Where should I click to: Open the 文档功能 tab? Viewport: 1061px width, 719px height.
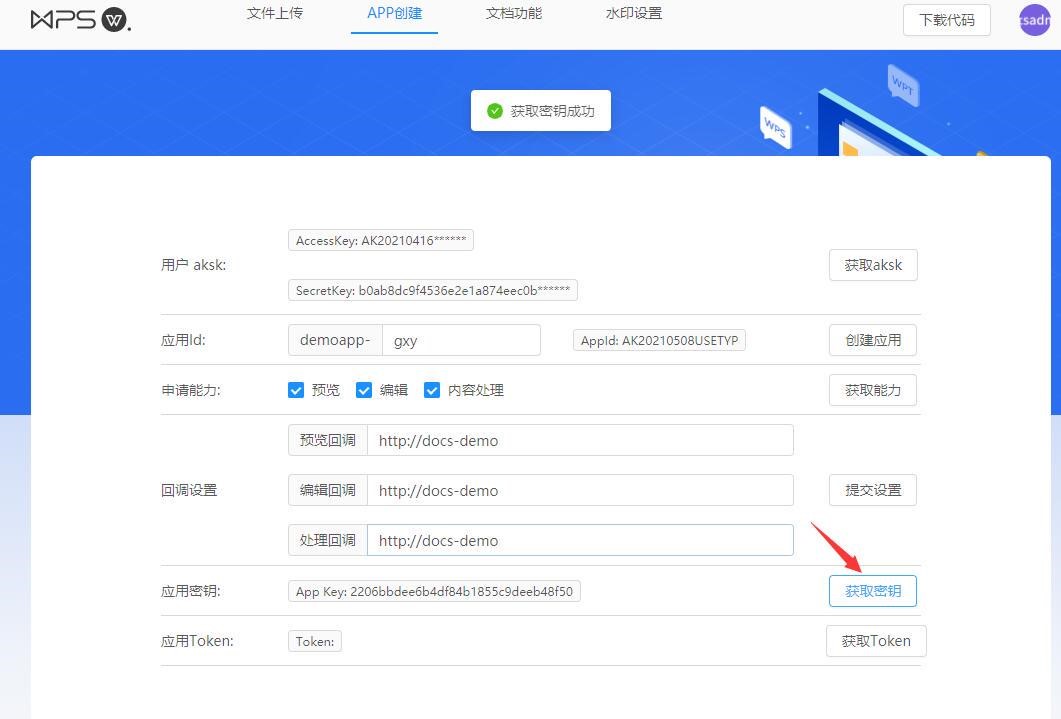click(x=514, y=14)
